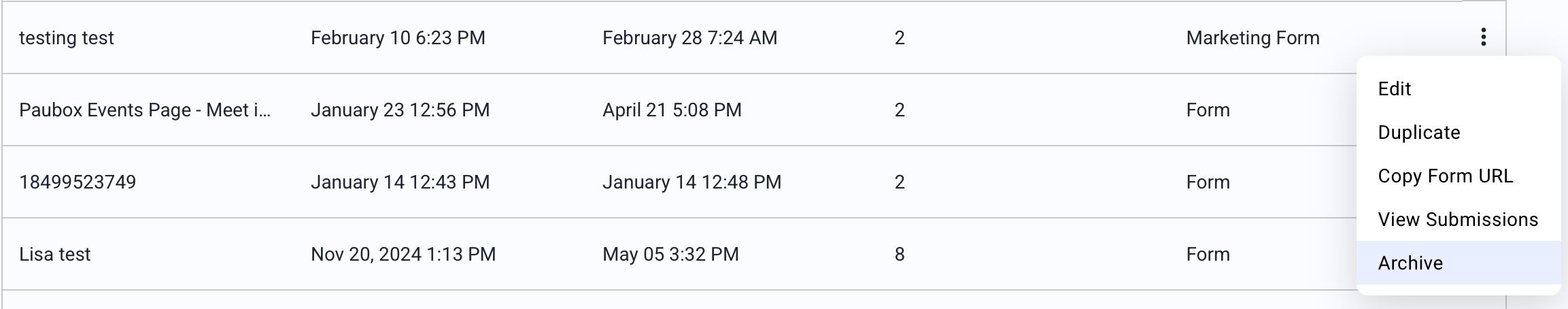The height and width of the screenshot is (309, 1568).
Task: Click the Form type cell in Lisa test row
Action: point(1208,255)
